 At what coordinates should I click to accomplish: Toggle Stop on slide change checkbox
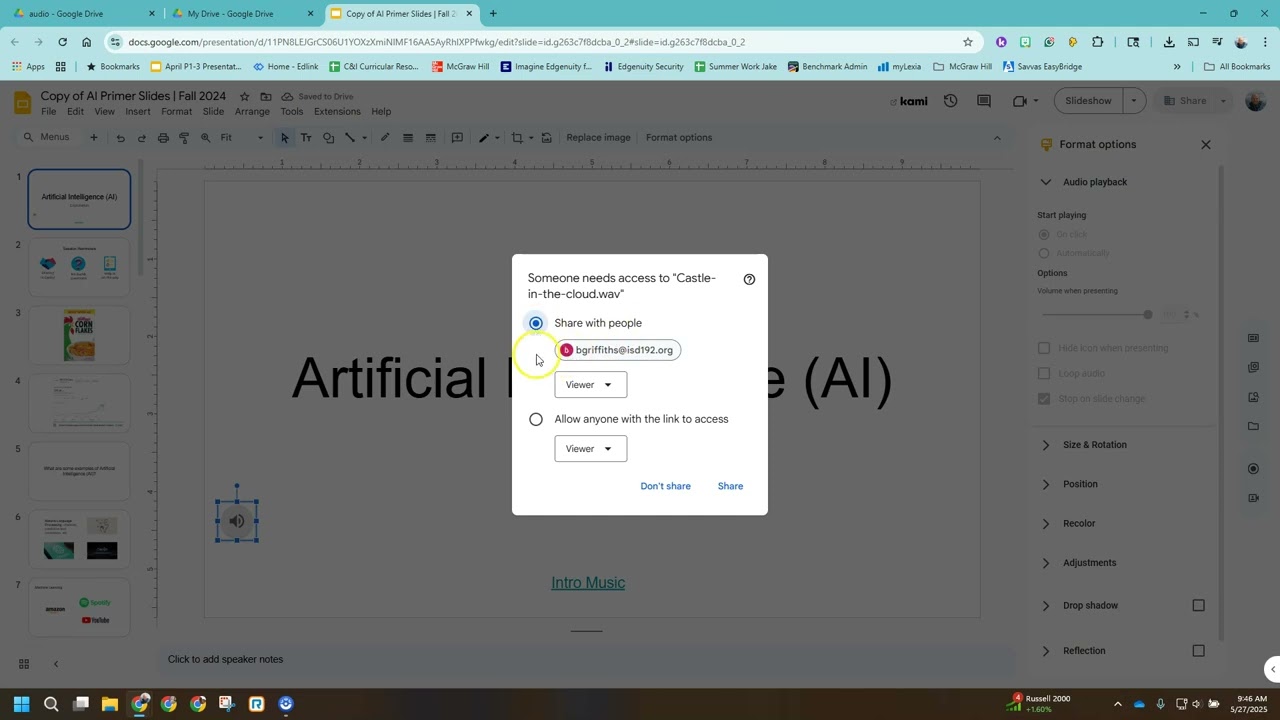1044,399
